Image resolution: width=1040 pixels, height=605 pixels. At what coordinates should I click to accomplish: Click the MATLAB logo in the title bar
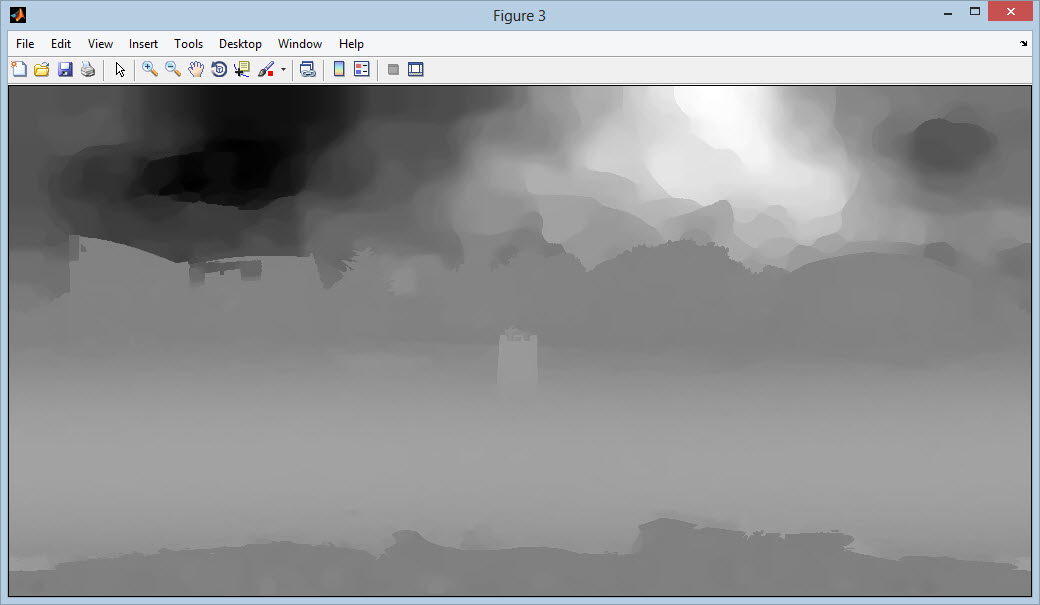(x=18, y=15)
